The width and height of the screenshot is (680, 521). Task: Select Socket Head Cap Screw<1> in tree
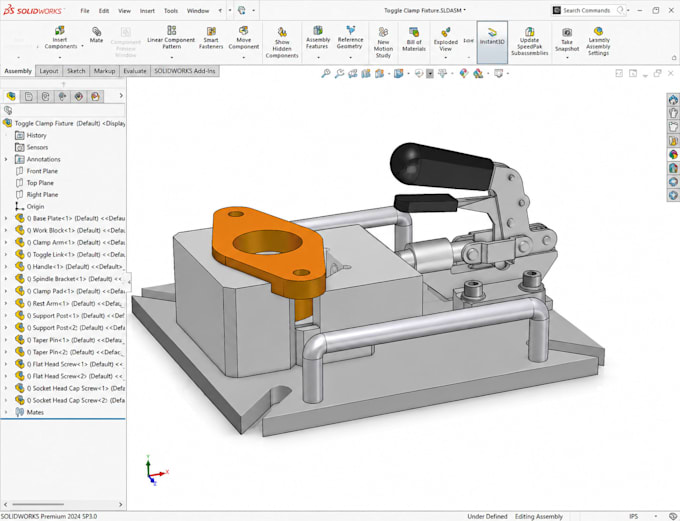(x=70, y=389)
